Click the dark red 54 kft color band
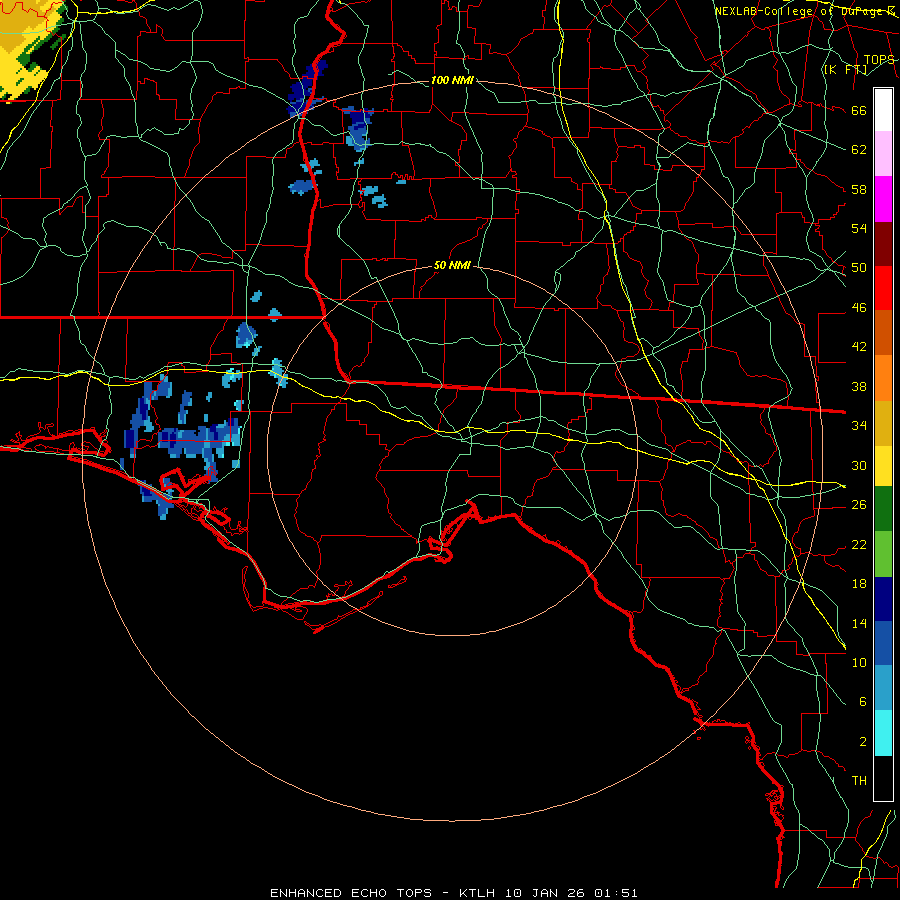 point(883,244)
